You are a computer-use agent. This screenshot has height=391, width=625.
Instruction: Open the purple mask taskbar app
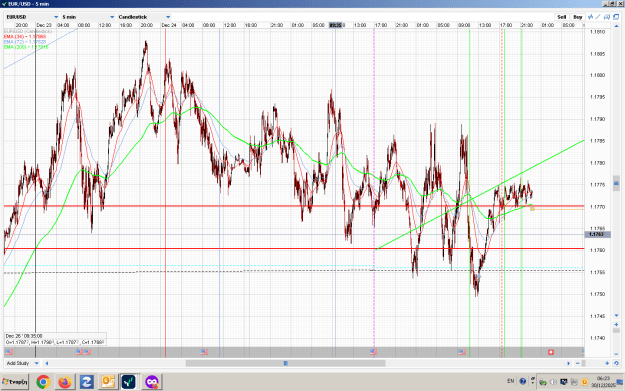(151, 382)
